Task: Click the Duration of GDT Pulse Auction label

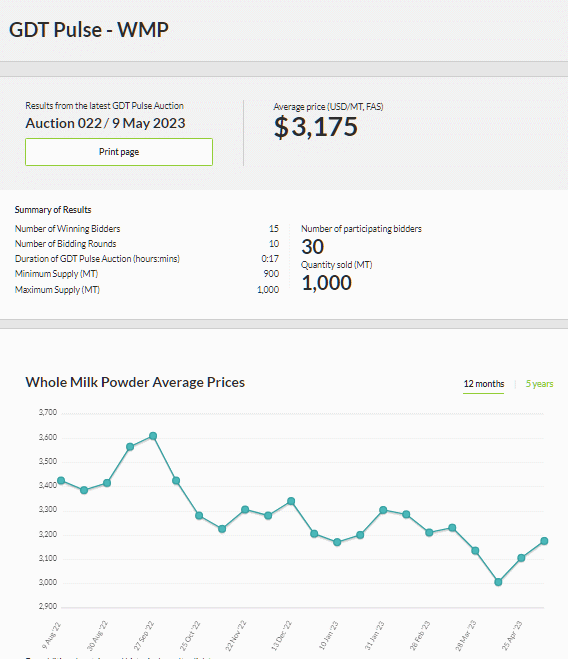Action: 97,259
